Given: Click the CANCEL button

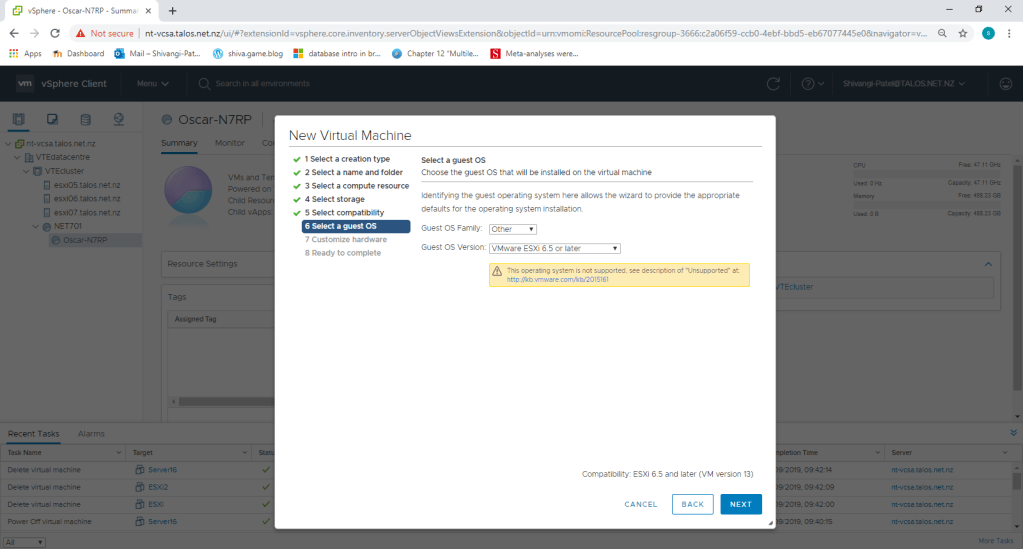Looking at the screenshot, I should coord(640,504).
